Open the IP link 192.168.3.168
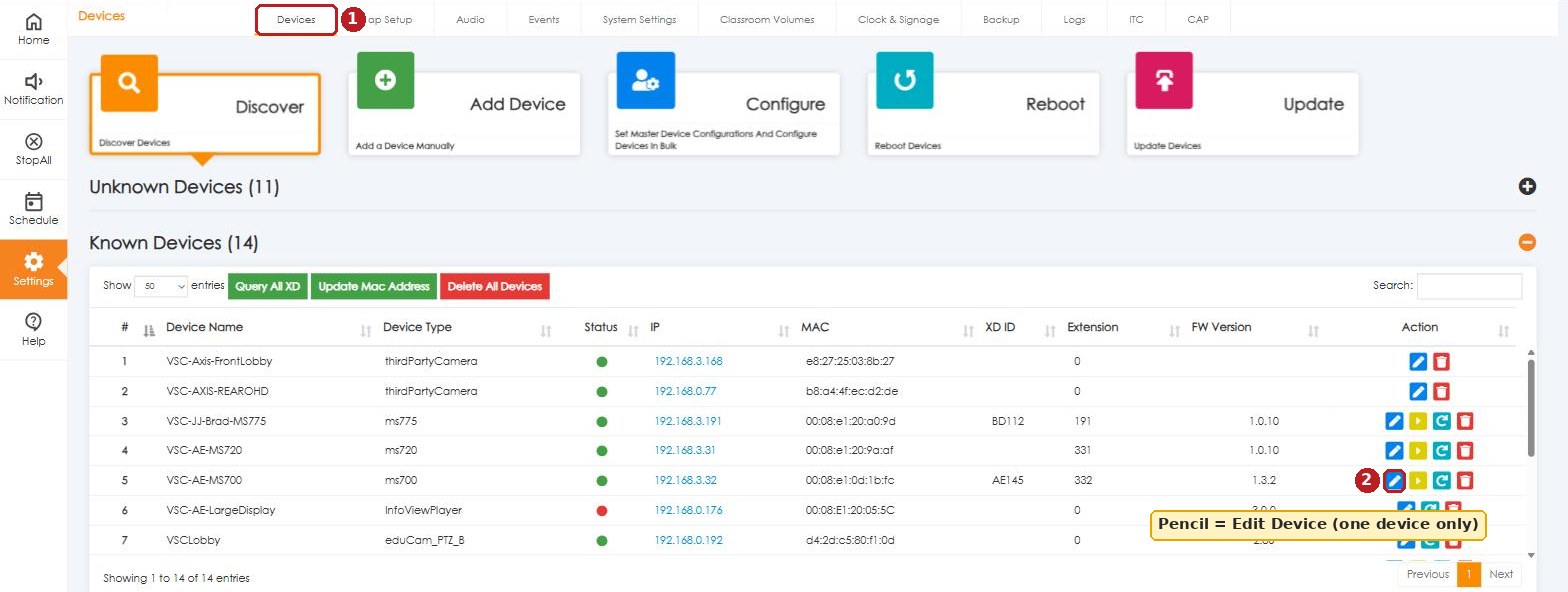 (688, 361)
